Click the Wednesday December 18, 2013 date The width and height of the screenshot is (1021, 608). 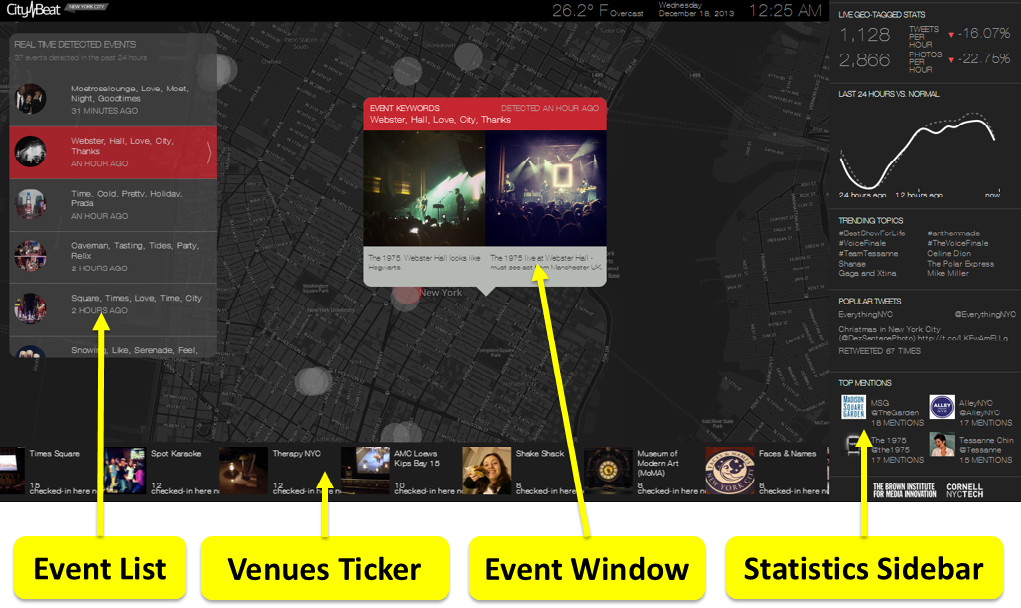[696, 9]
